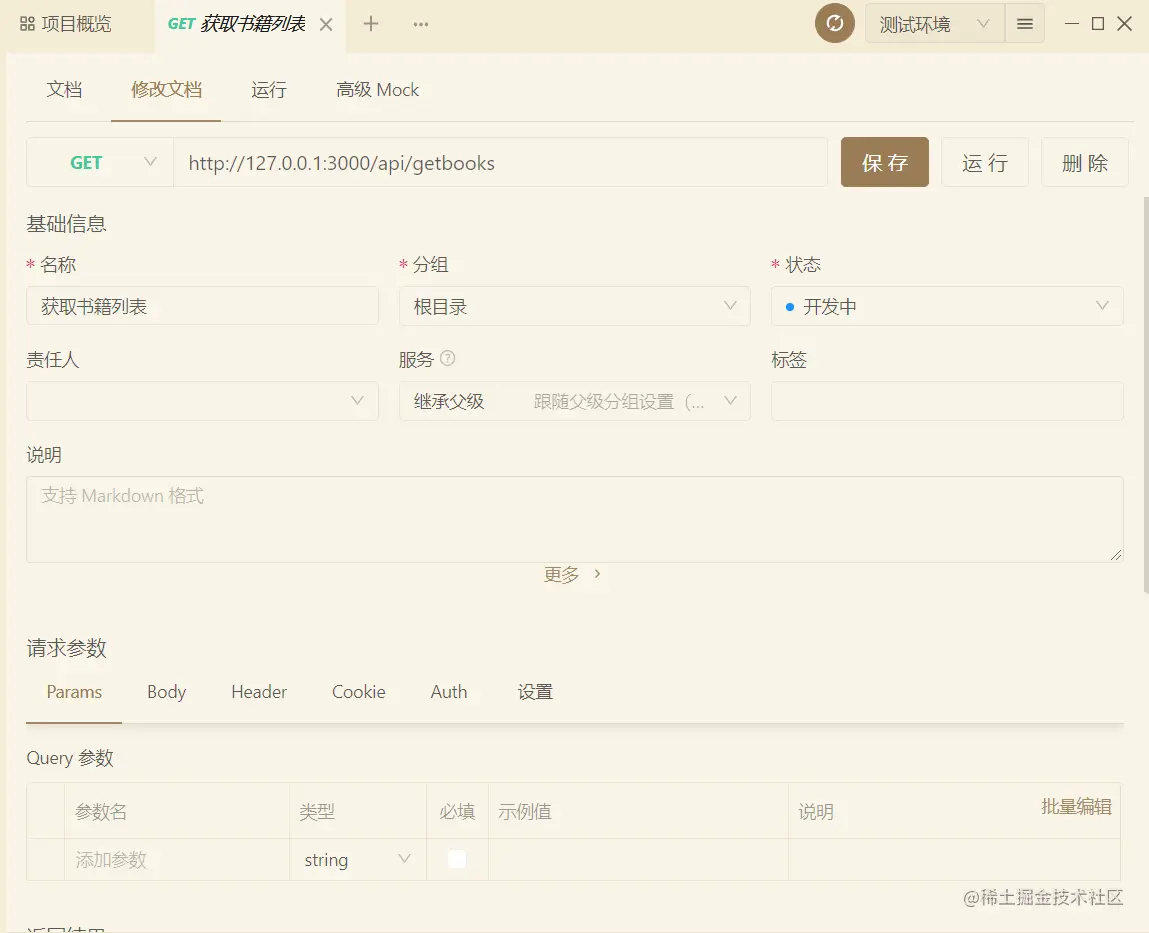
Task: Select the Cookie tab
Action: coord(358,692)
